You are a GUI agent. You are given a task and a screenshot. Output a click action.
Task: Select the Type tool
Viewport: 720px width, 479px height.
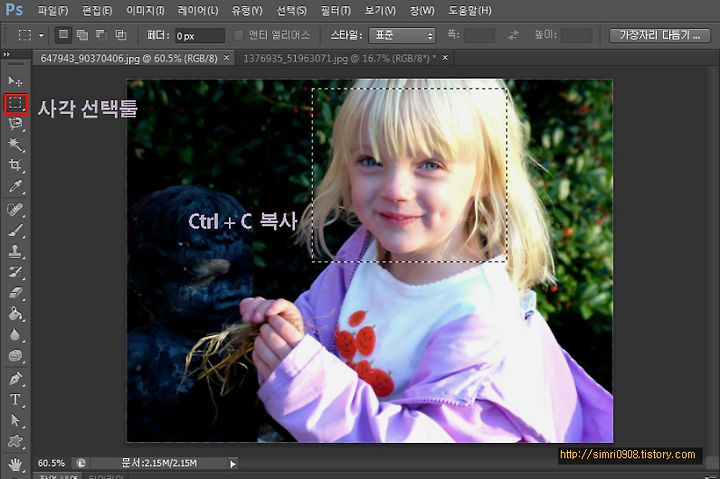[15, 399]
